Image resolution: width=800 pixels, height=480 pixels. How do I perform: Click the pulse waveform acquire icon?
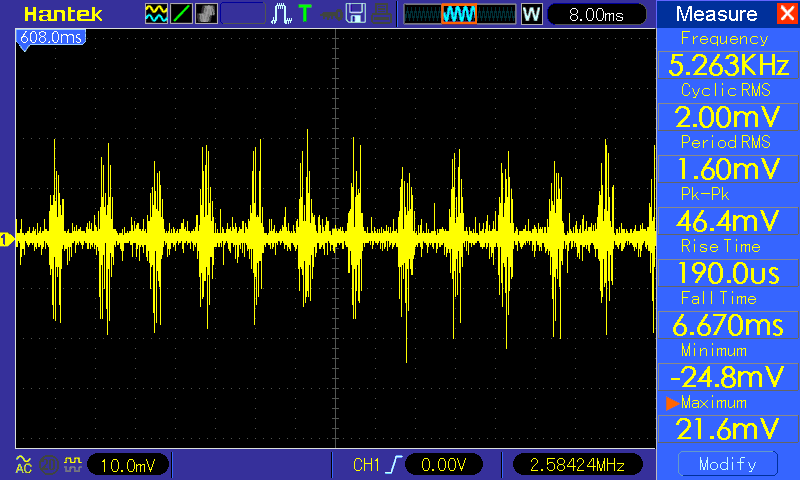pos(281,14)
